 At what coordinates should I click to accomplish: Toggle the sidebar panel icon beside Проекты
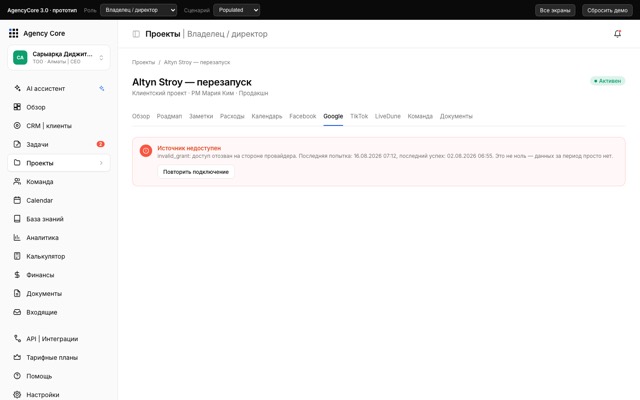(x=136, y=34)
